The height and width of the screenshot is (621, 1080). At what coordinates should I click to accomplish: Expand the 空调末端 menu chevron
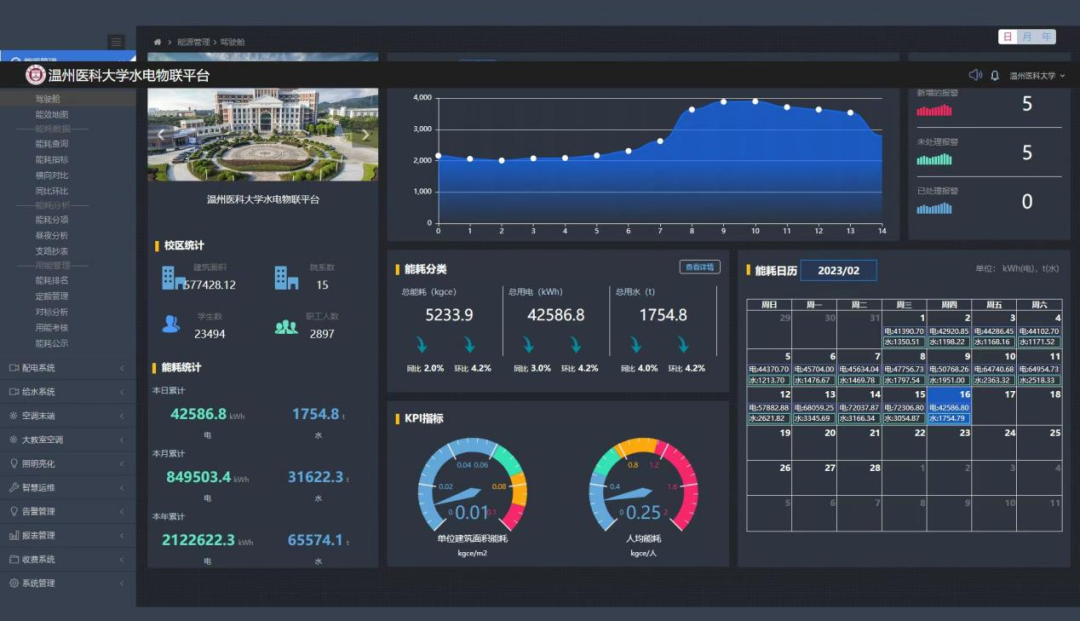pyautogui.click(x=122, y=416)
